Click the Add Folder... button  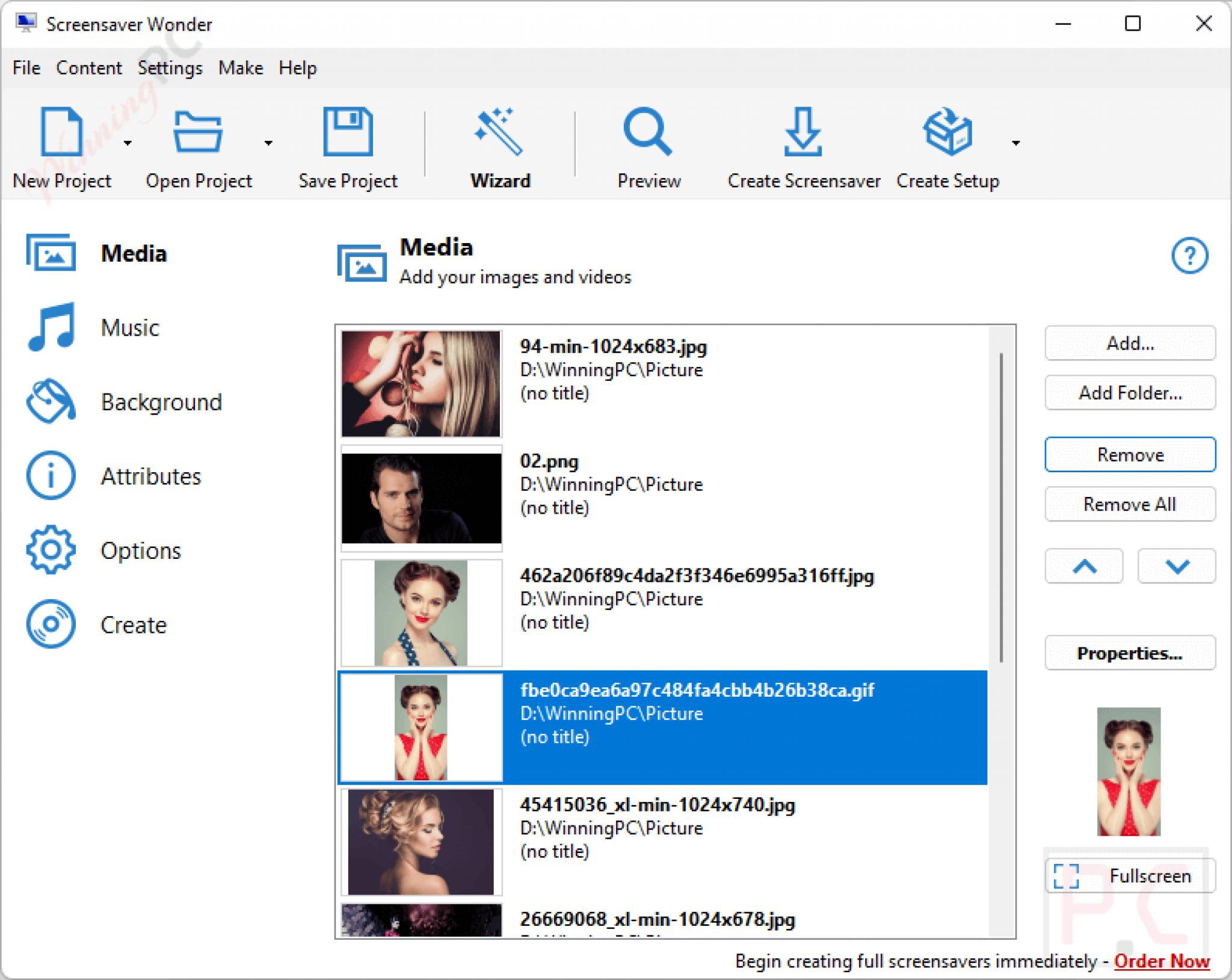(x=1130, y=393)
